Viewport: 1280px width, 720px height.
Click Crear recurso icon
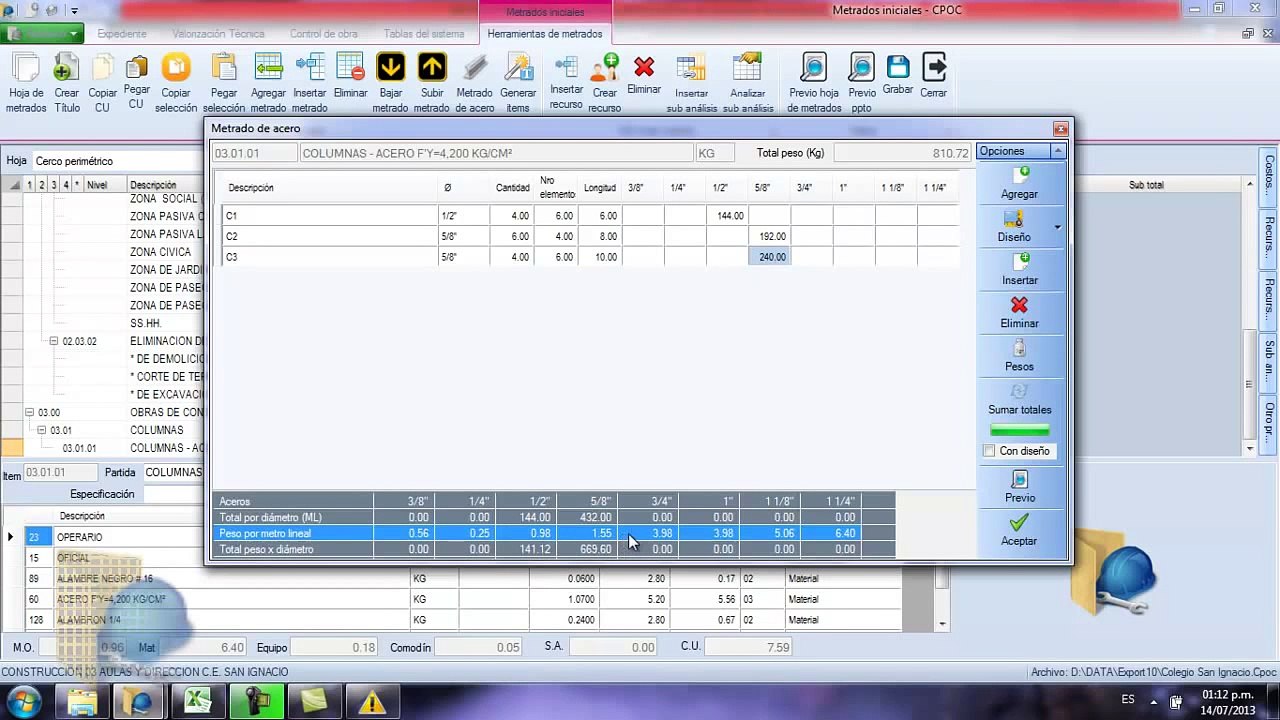(604, 69)
